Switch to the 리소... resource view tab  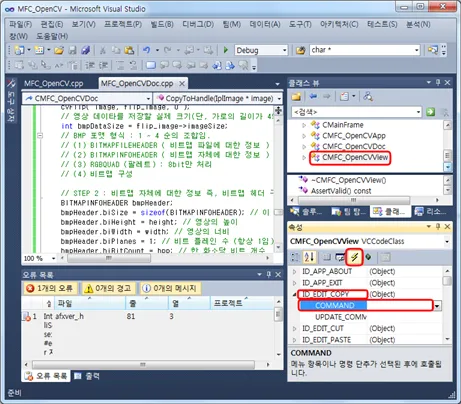(x=430, y=212)
